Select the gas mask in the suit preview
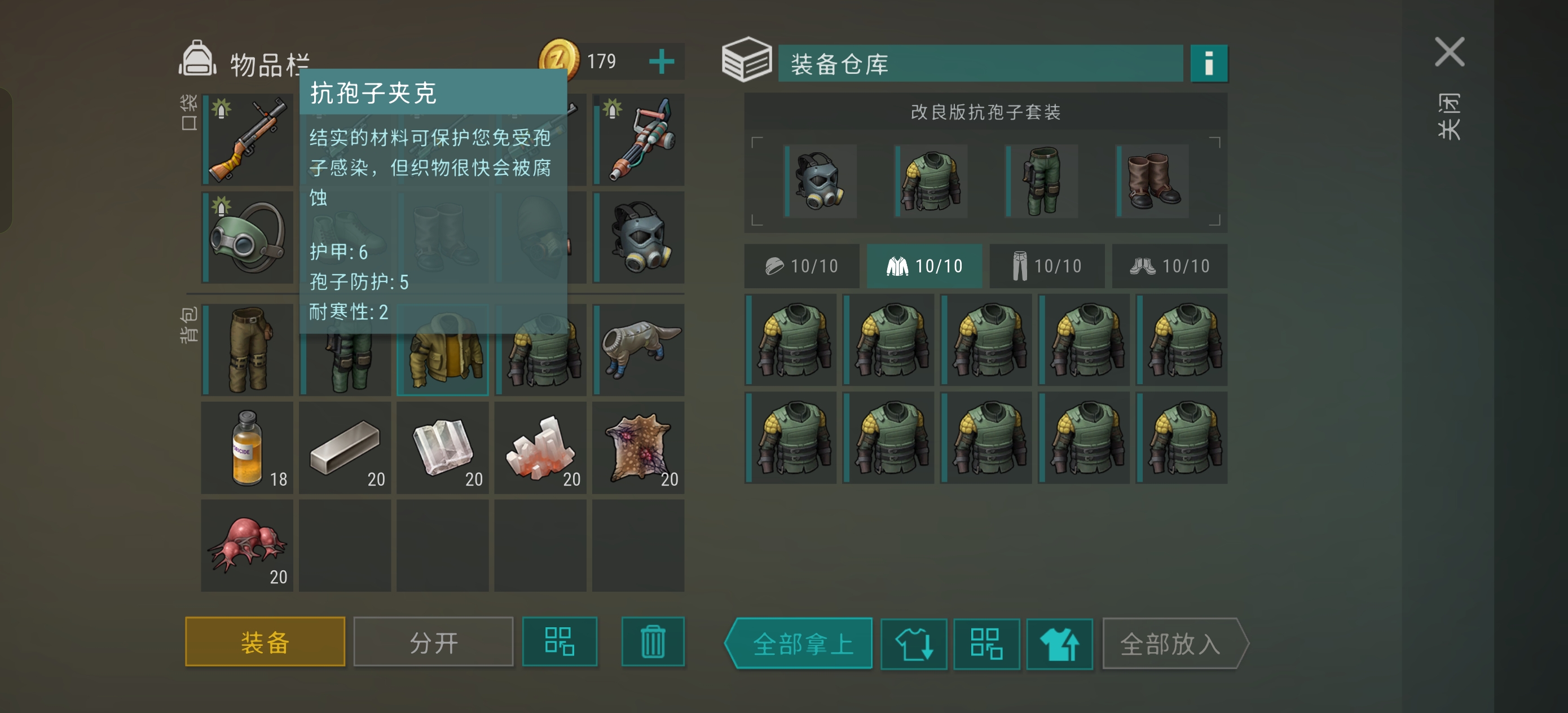The height and width of the screenshot is (713, 1568). click(820, 181)
